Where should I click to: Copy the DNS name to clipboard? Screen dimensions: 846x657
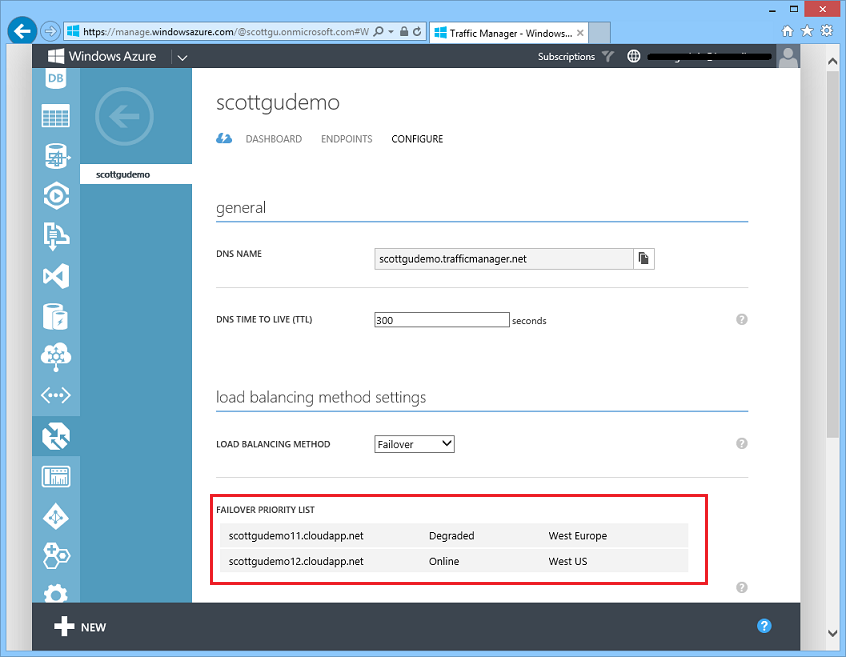pyautogui.click(x=643, y=258)
